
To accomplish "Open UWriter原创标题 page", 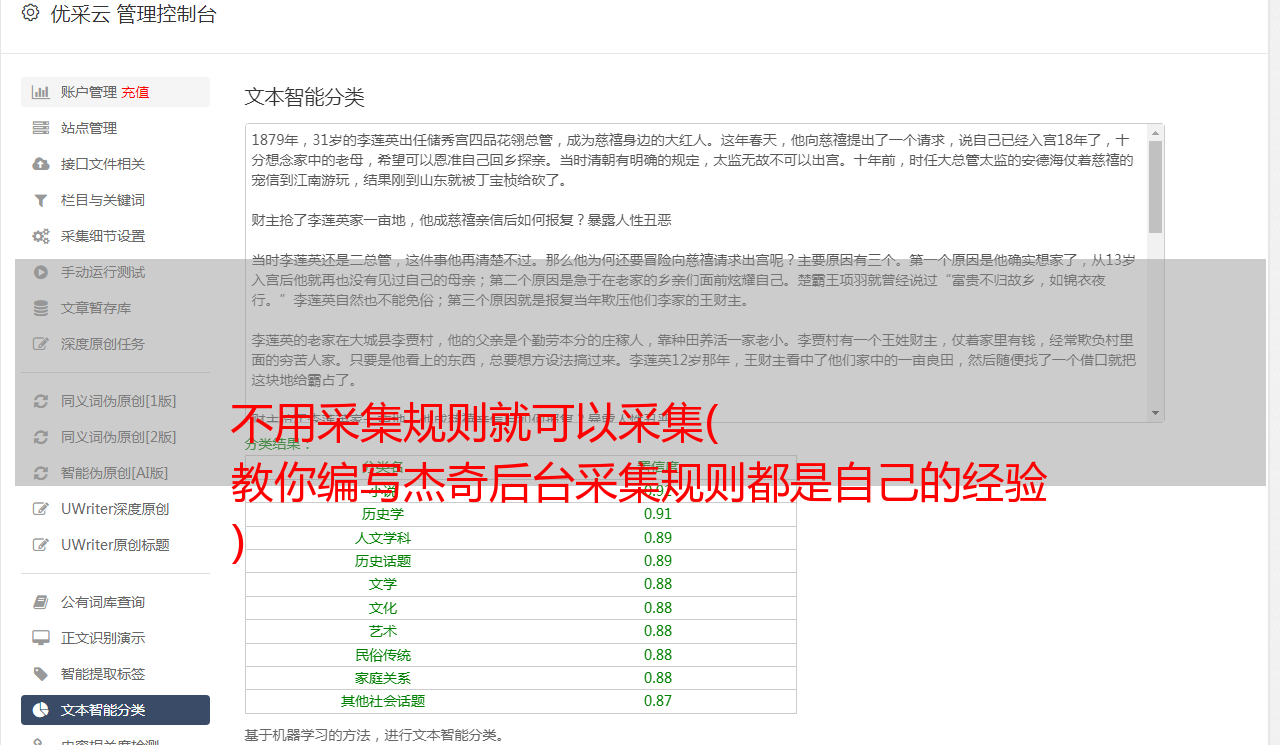I will point(115,545).
